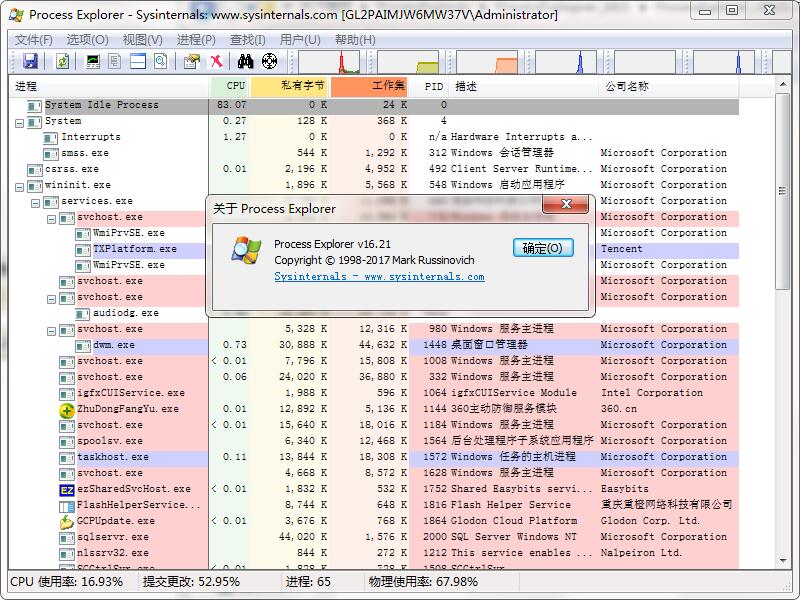Click the crosshair Find Window's Process icon
Image resolution: width=800 pixels, height=600 pixels.
268,62
